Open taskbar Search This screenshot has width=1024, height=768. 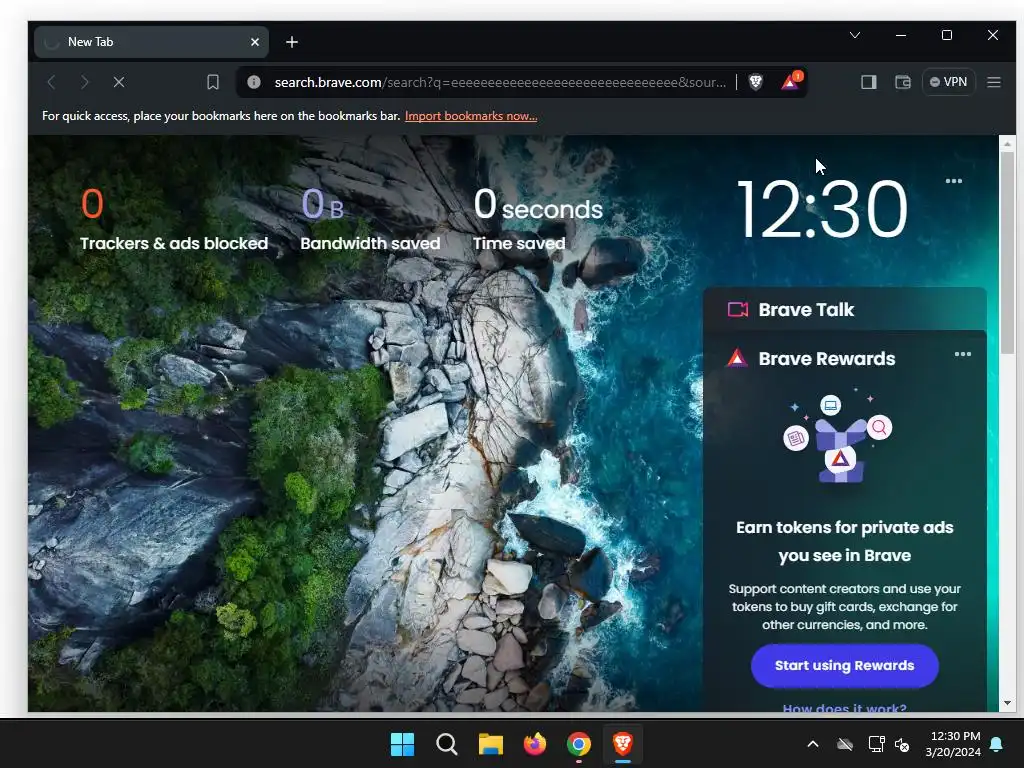[x=447, y=744]
